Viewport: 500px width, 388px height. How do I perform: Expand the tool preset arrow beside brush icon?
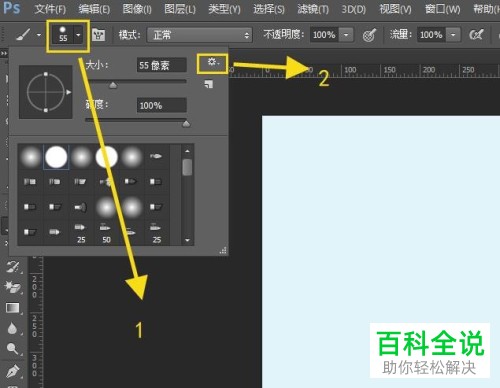[39, 35]
